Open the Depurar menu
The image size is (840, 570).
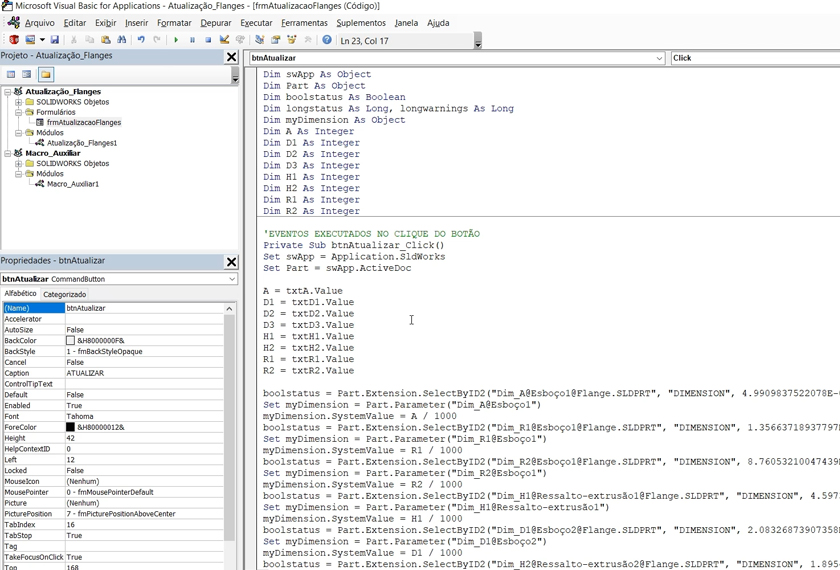tap(215, 23)
